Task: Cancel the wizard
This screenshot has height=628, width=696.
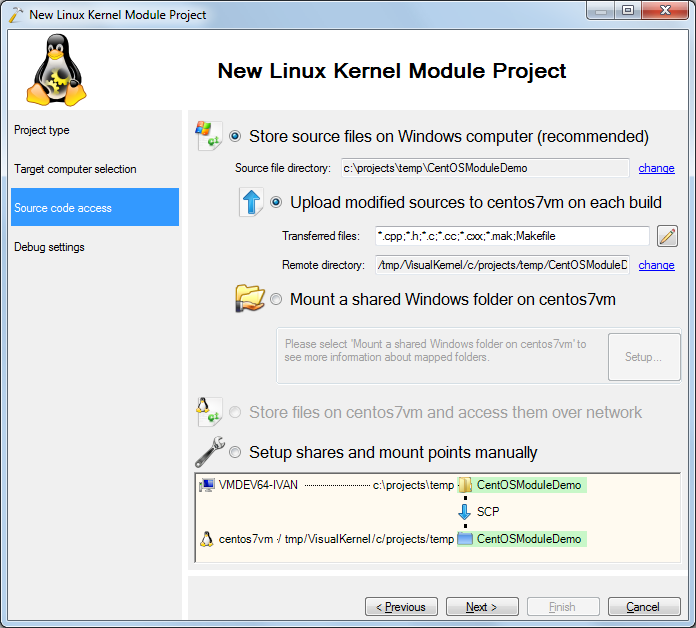Action: [644, 607]
